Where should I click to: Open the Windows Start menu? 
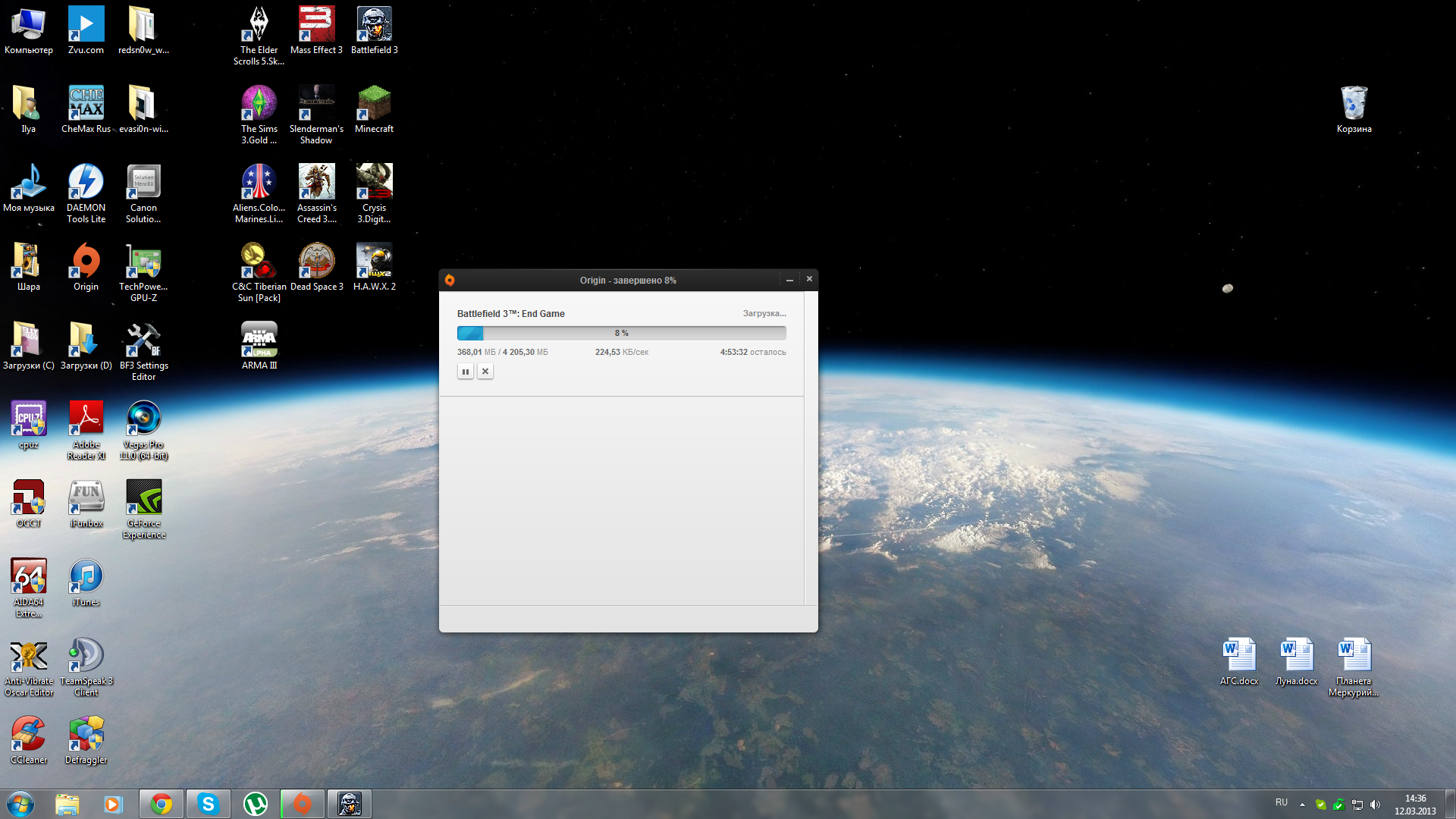pyautogui.click(x=20, y=804)
